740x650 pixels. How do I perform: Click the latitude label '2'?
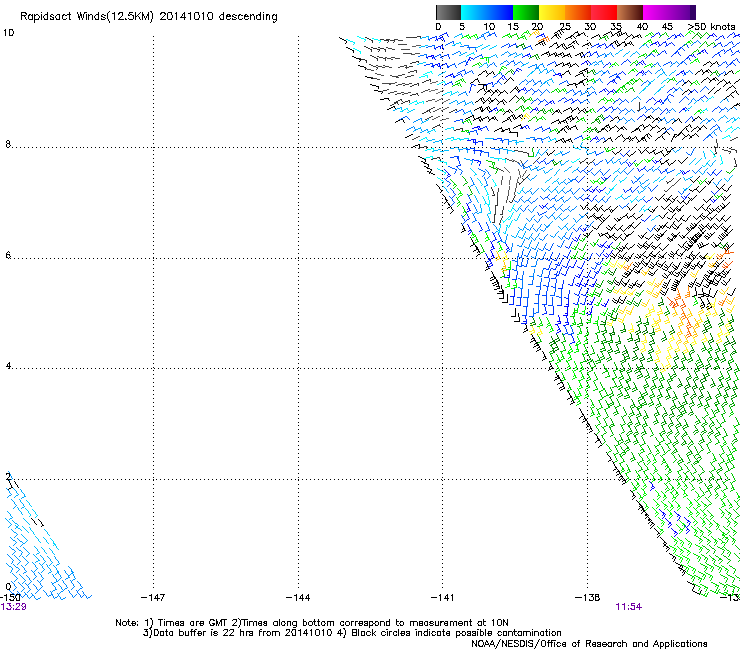[x=8, y=476]
